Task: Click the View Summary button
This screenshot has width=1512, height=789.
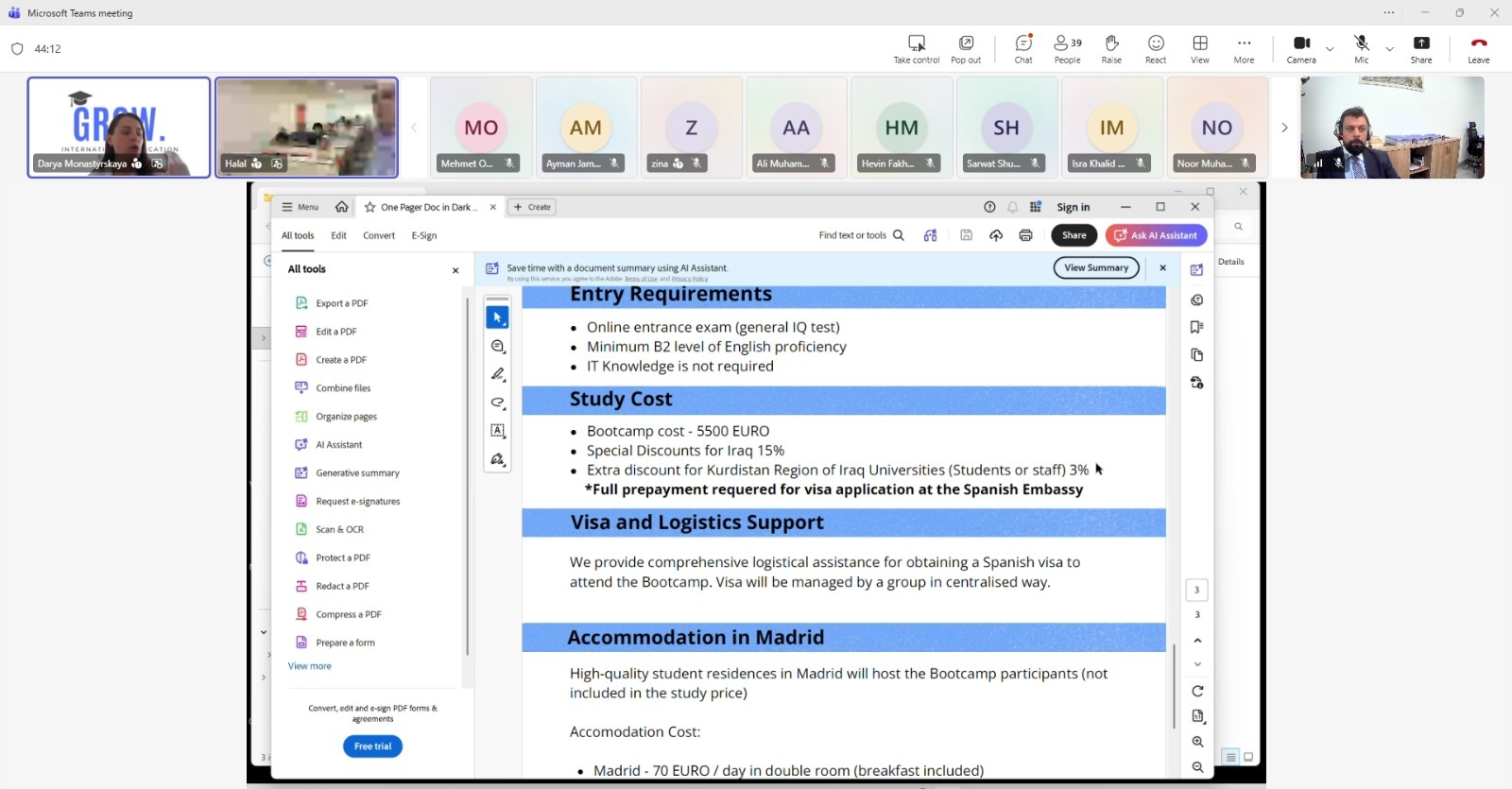Action: [x=1096, y=268]
